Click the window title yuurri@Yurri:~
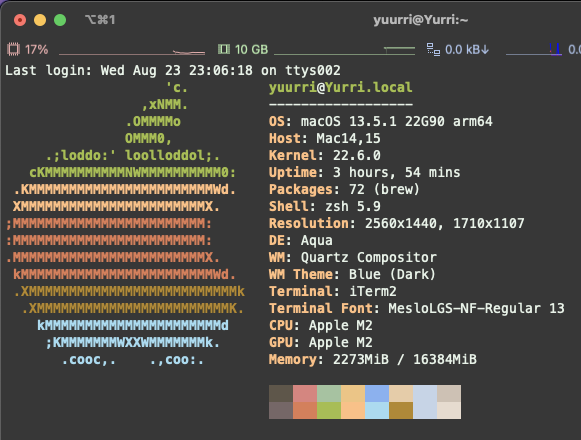The image size is (581, 440). (421, 20)
